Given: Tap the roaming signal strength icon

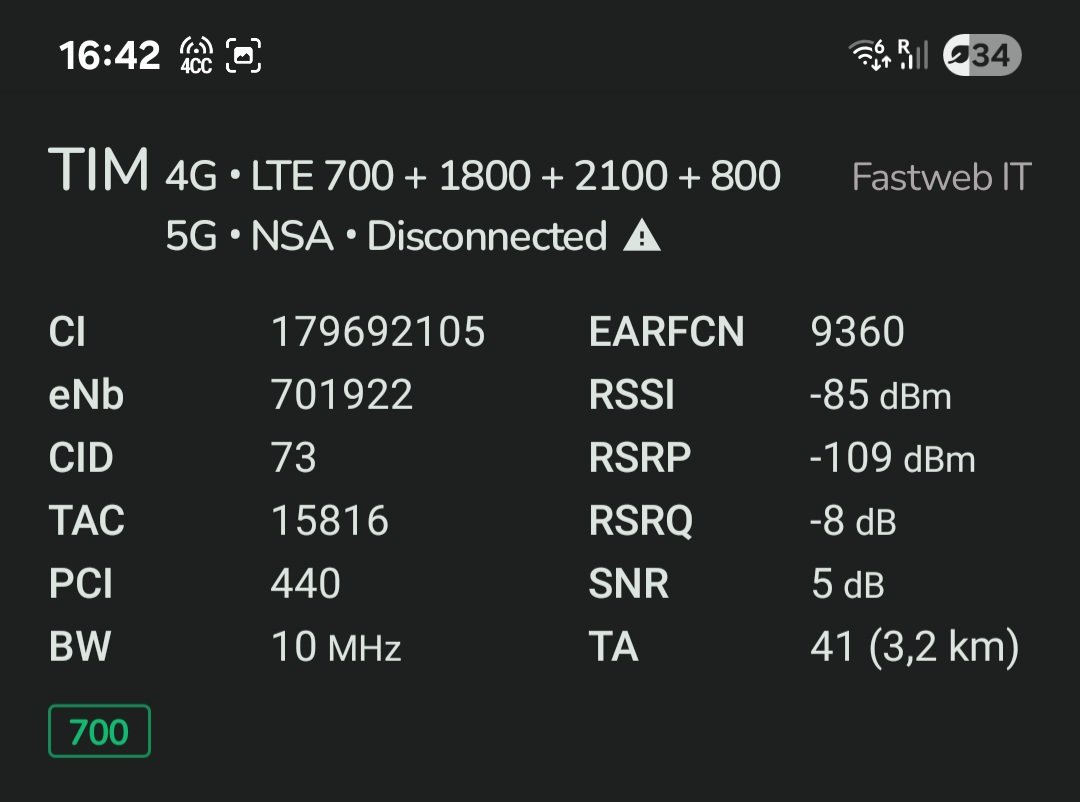Looking at the screenshot, I should click(912, 54).
